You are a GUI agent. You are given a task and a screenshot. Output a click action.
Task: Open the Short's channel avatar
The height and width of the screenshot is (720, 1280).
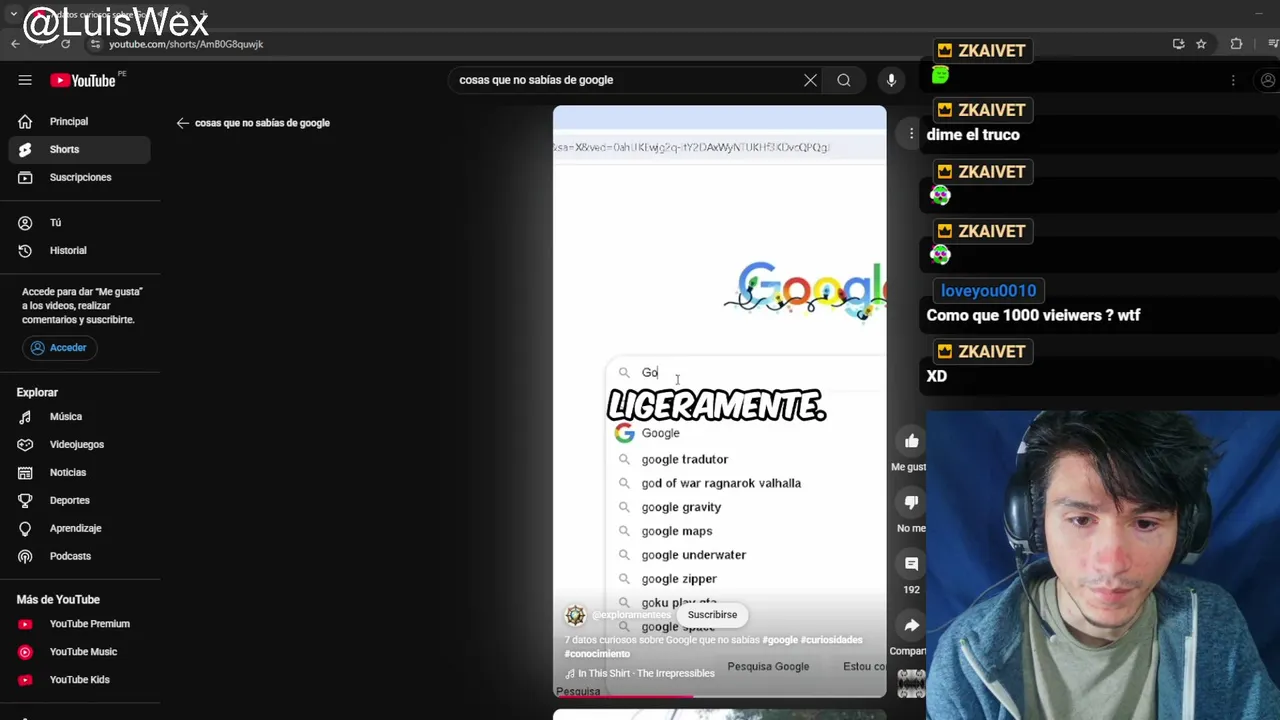point(575,615)
